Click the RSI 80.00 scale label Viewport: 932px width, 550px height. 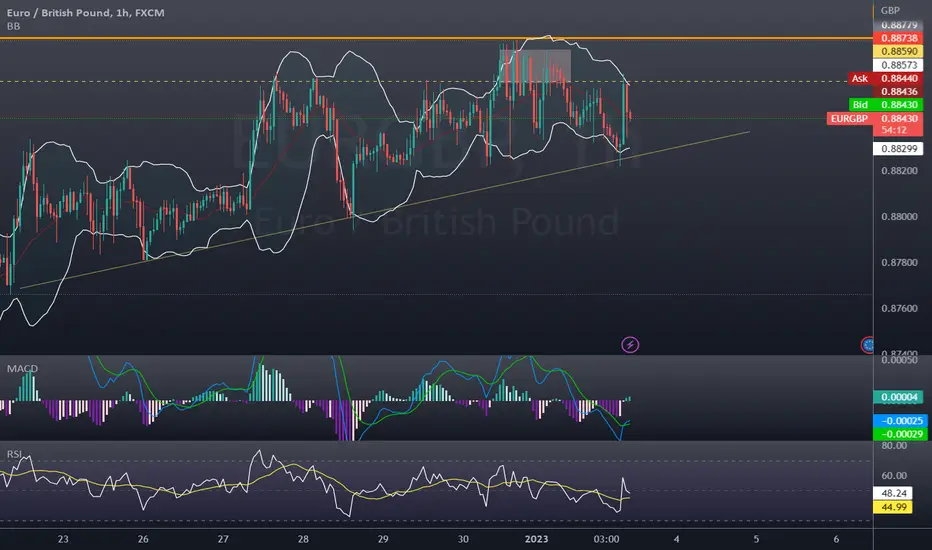[x=894, y=445]
